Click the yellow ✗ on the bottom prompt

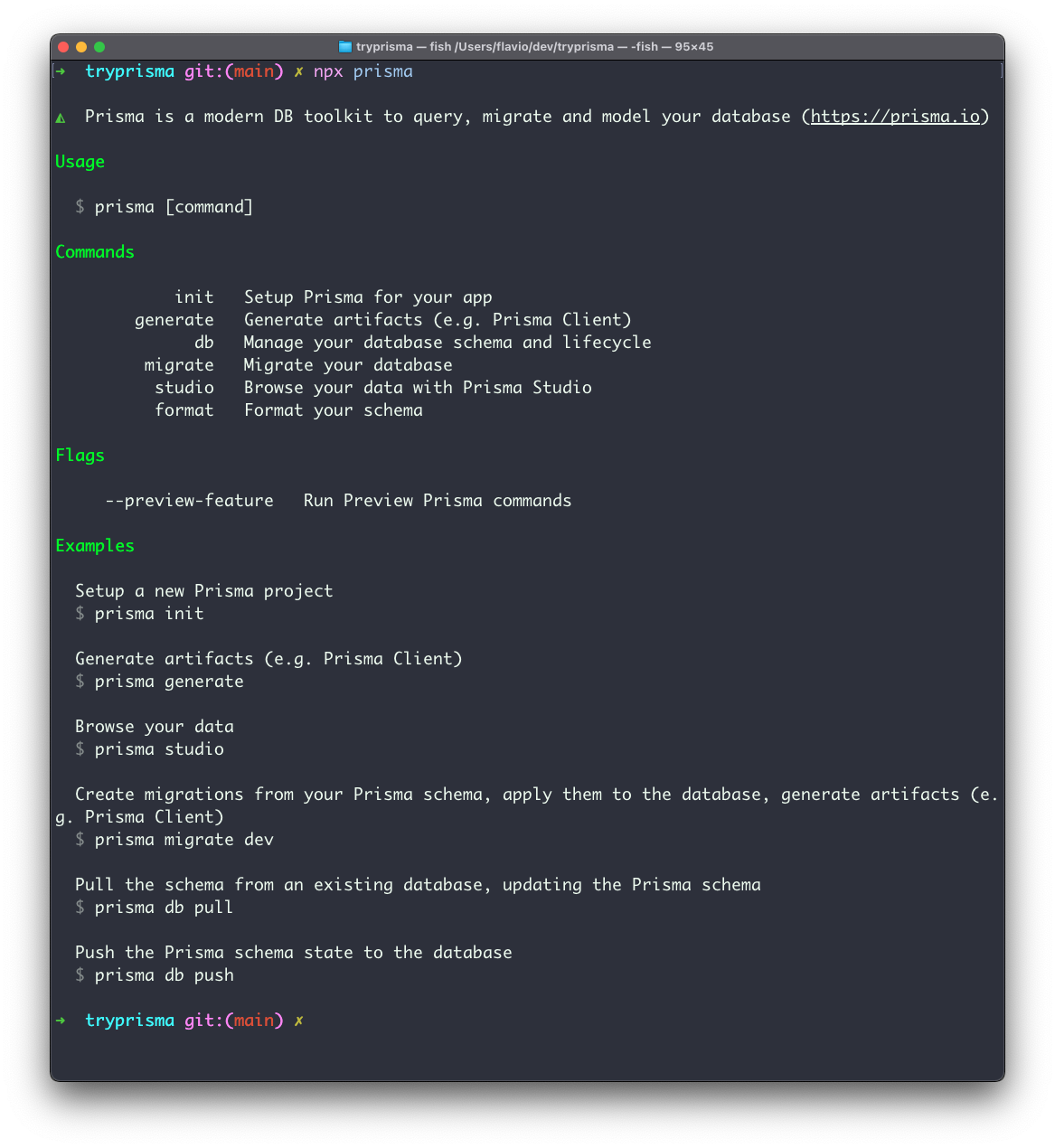298,1021
